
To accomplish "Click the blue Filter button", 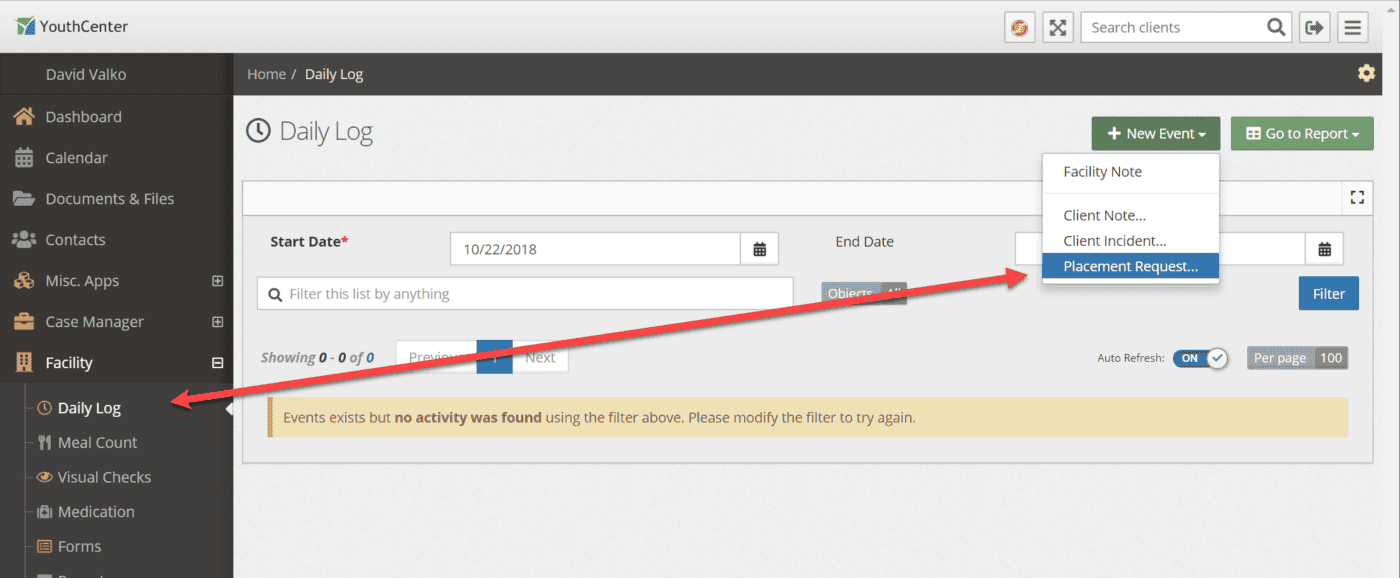I will [1328, 293].
